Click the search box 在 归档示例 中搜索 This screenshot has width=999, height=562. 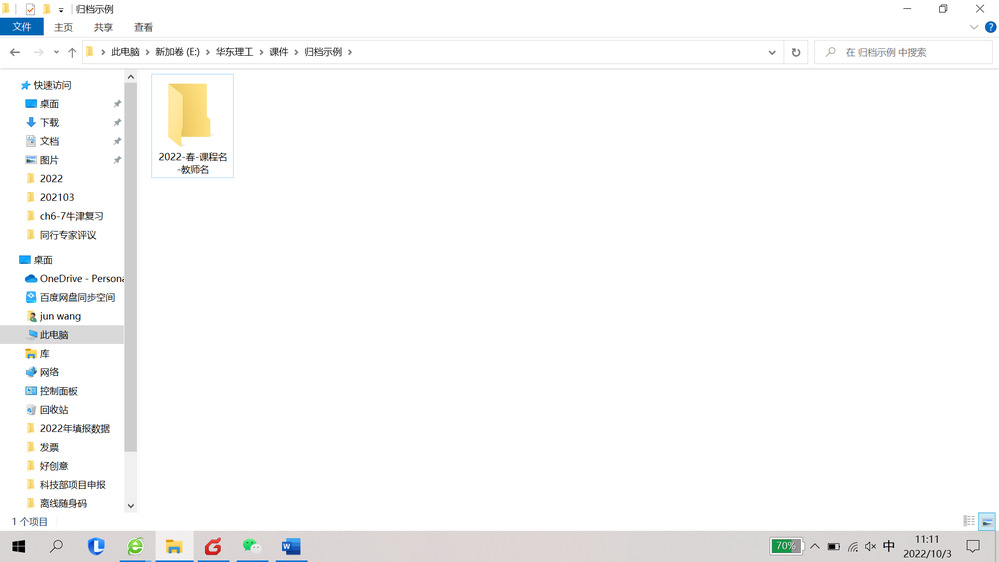(903, 52)
